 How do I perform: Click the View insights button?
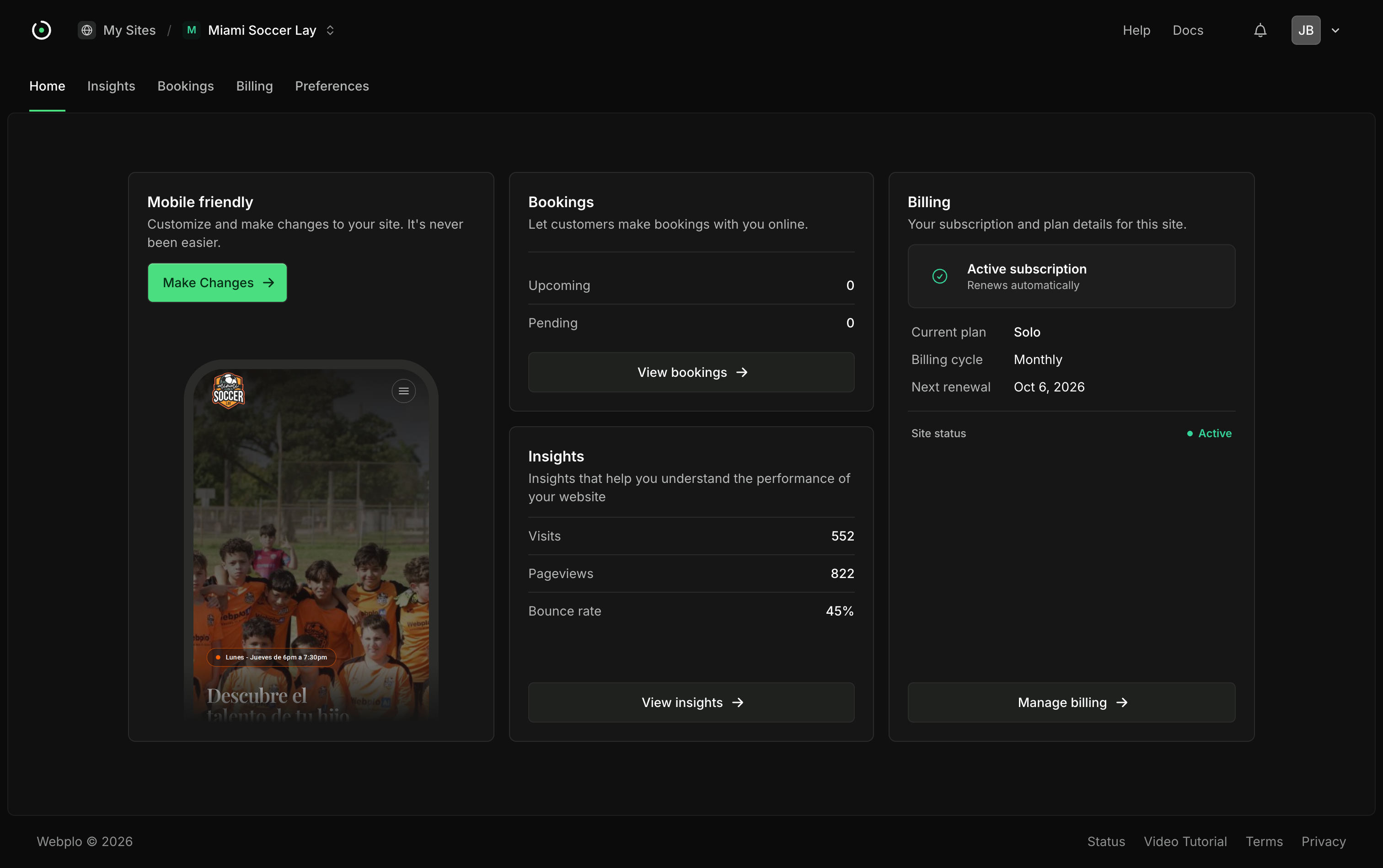(691, 702)
